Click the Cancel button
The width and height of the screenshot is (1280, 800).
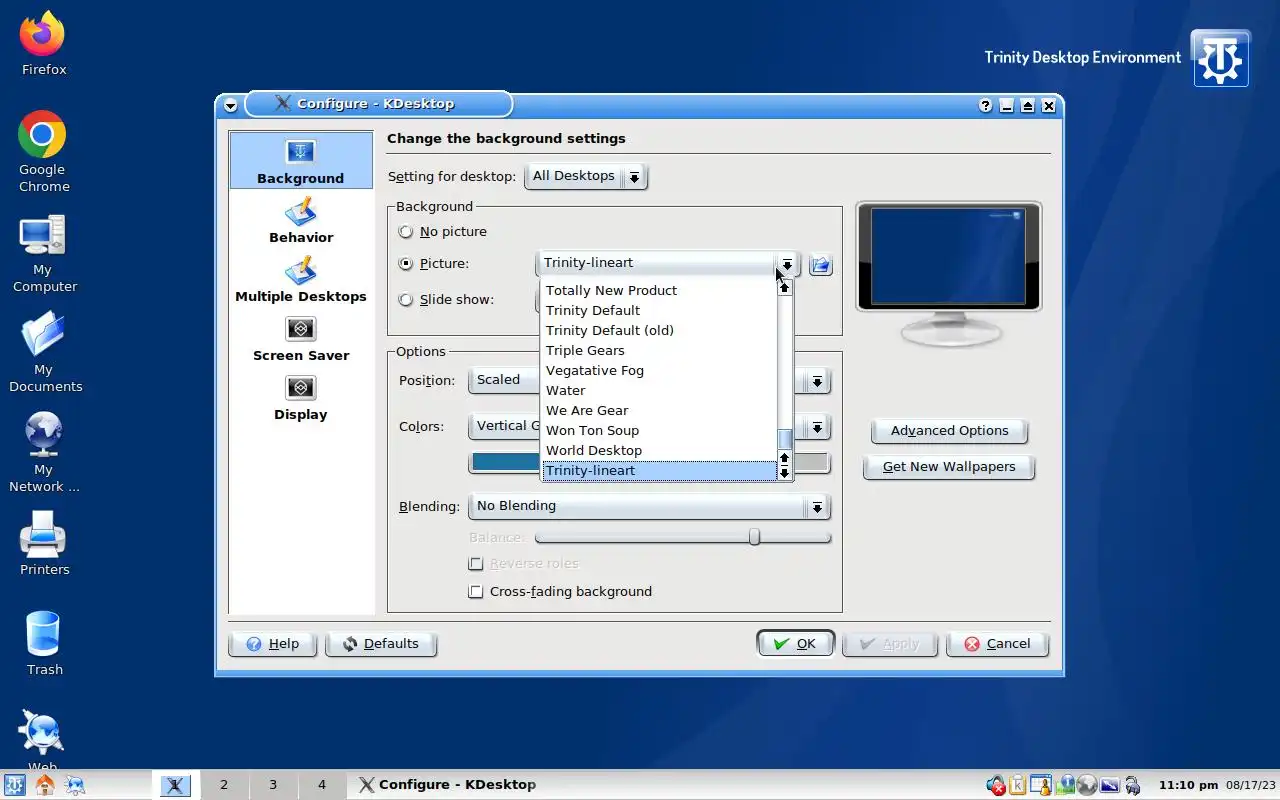tap(997, 644)
